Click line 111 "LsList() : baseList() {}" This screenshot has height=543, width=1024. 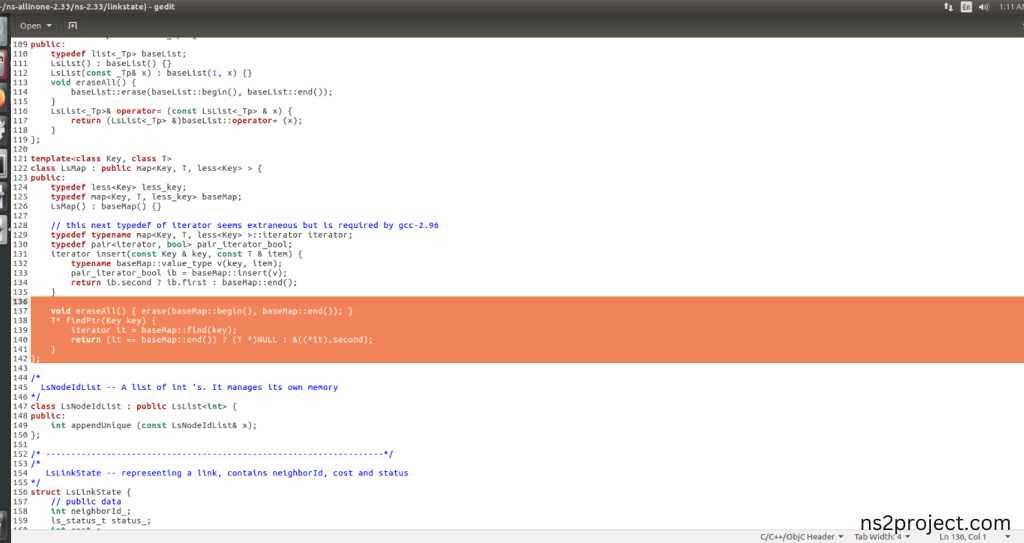click(x=111, y=63)
